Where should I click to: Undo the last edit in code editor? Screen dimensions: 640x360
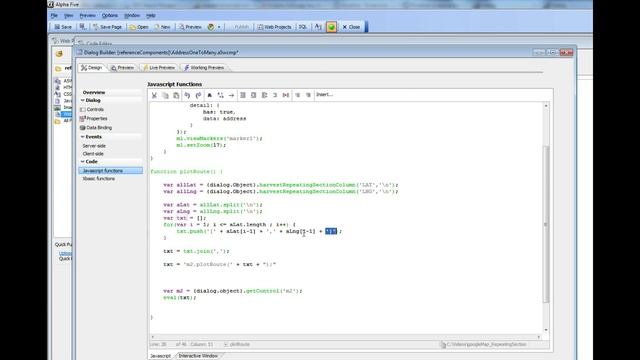(x=187, y=95)
